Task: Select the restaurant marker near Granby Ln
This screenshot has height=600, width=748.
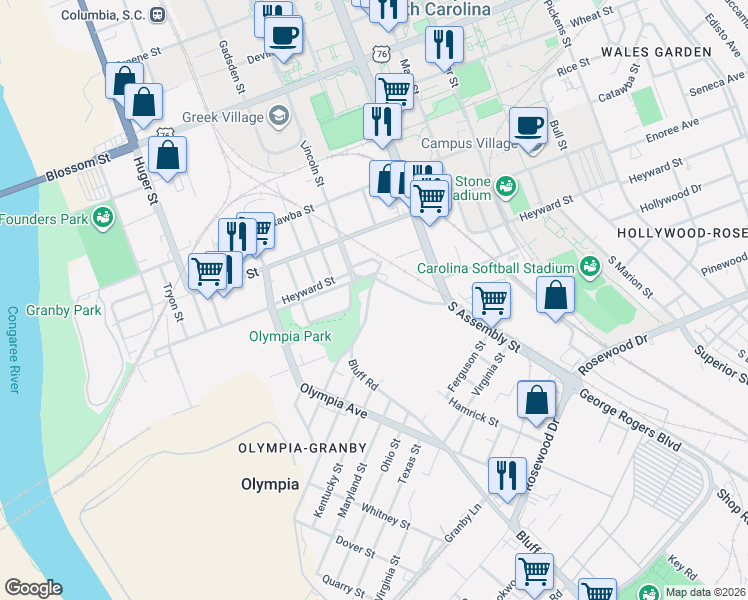Action: (507, 477)
